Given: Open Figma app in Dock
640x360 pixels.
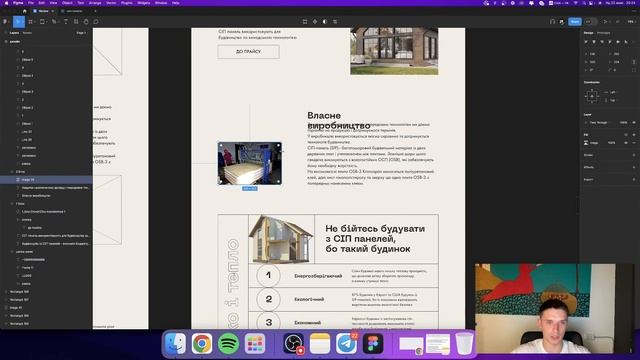Looking at the screenshot, I should tap(373, 343).
